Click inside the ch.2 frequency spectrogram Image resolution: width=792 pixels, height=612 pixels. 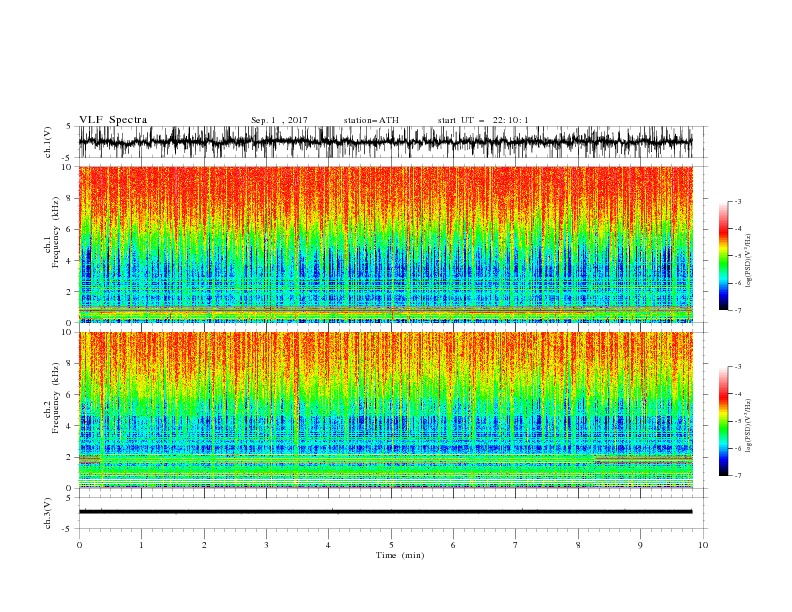click(x=385, y=410)
